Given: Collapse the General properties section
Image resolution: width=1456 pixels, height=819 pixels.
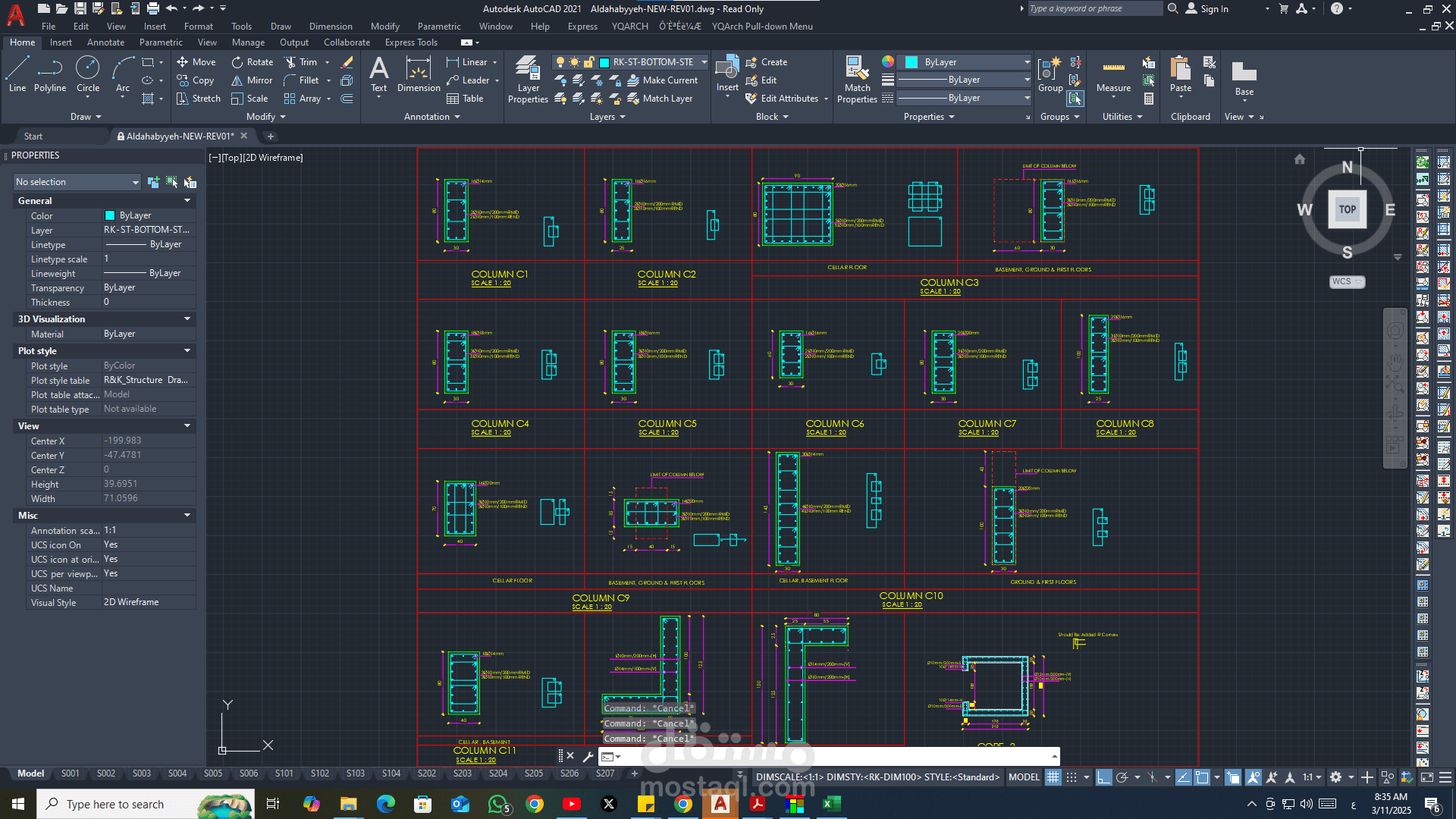Looking at the screenshot, I should click(187, 201).
